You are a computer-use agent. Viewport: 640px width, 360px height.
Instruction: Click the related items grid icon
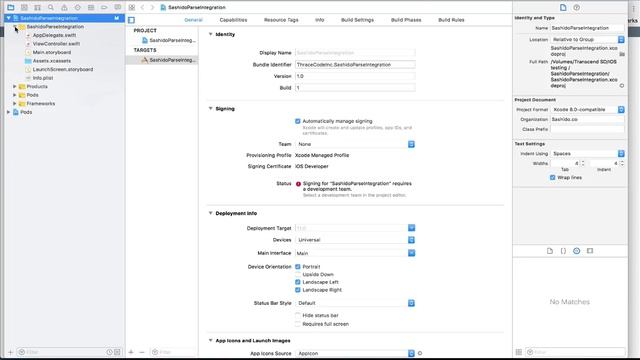[x=132, y=7]
